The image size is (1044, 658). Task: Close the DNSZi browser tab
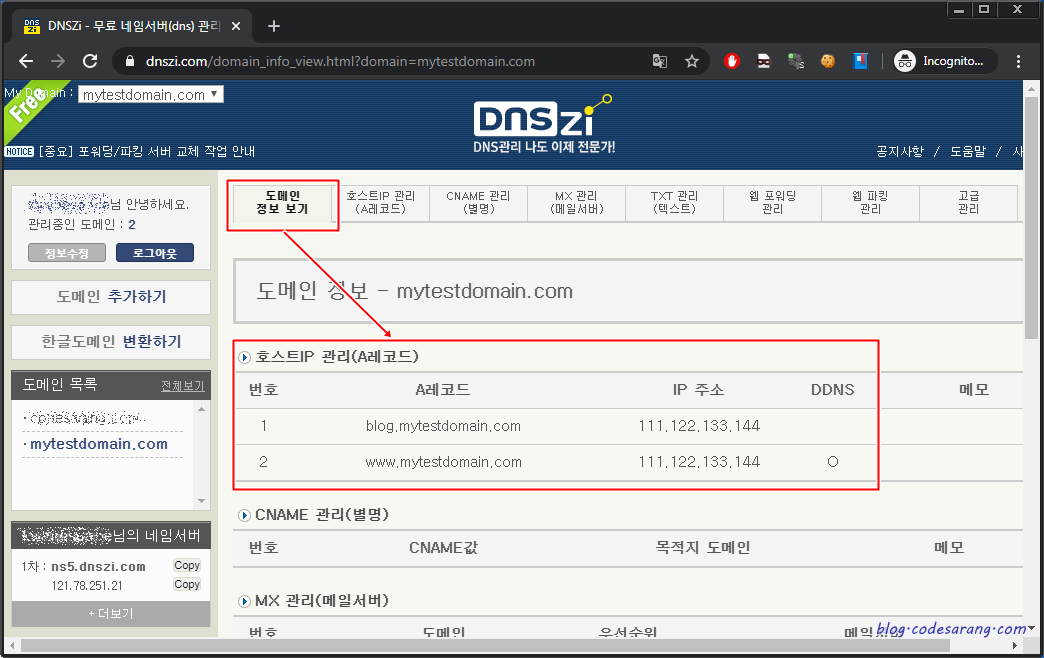point(236,26)
